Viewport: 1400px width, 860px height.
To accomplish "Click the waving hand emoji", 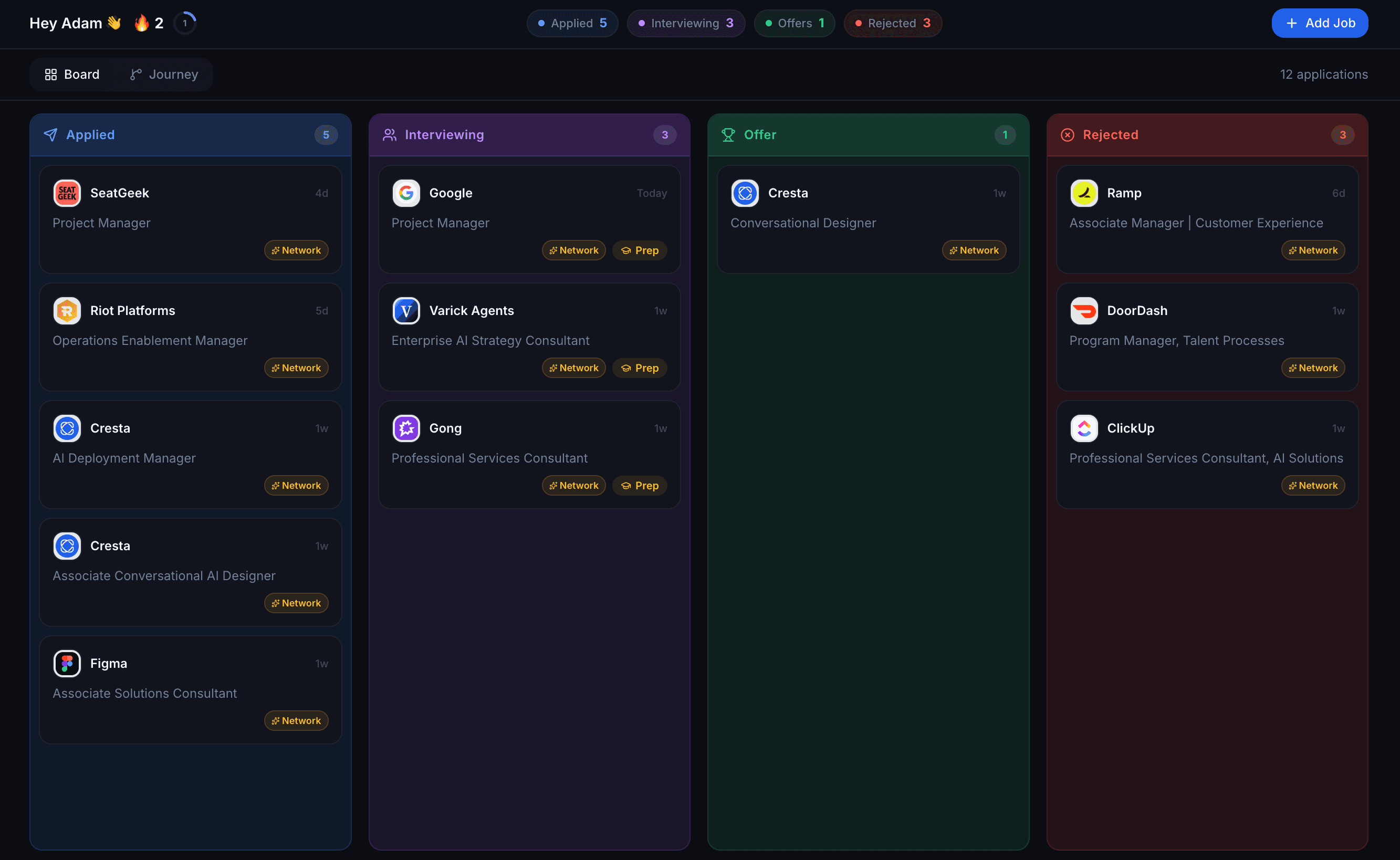I will (x=114, y=23).
